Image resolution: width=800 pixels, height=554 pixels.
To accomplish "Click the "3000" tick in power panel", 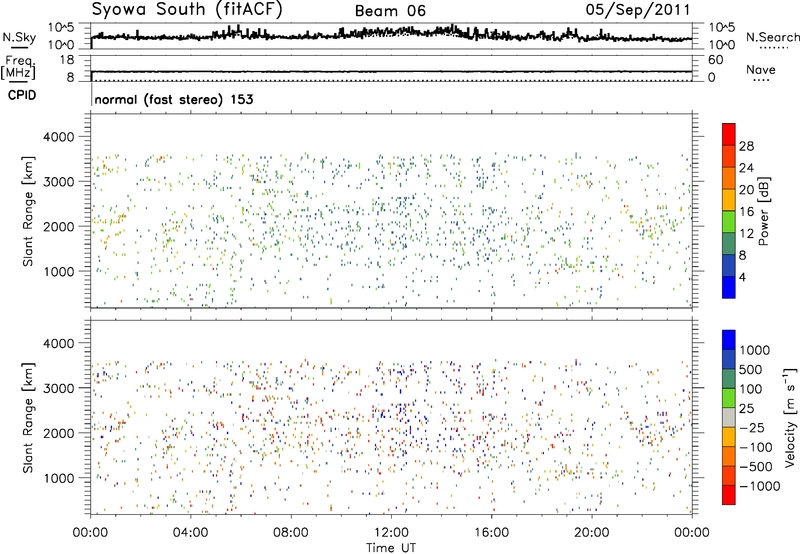I will [x=59, y=182].
